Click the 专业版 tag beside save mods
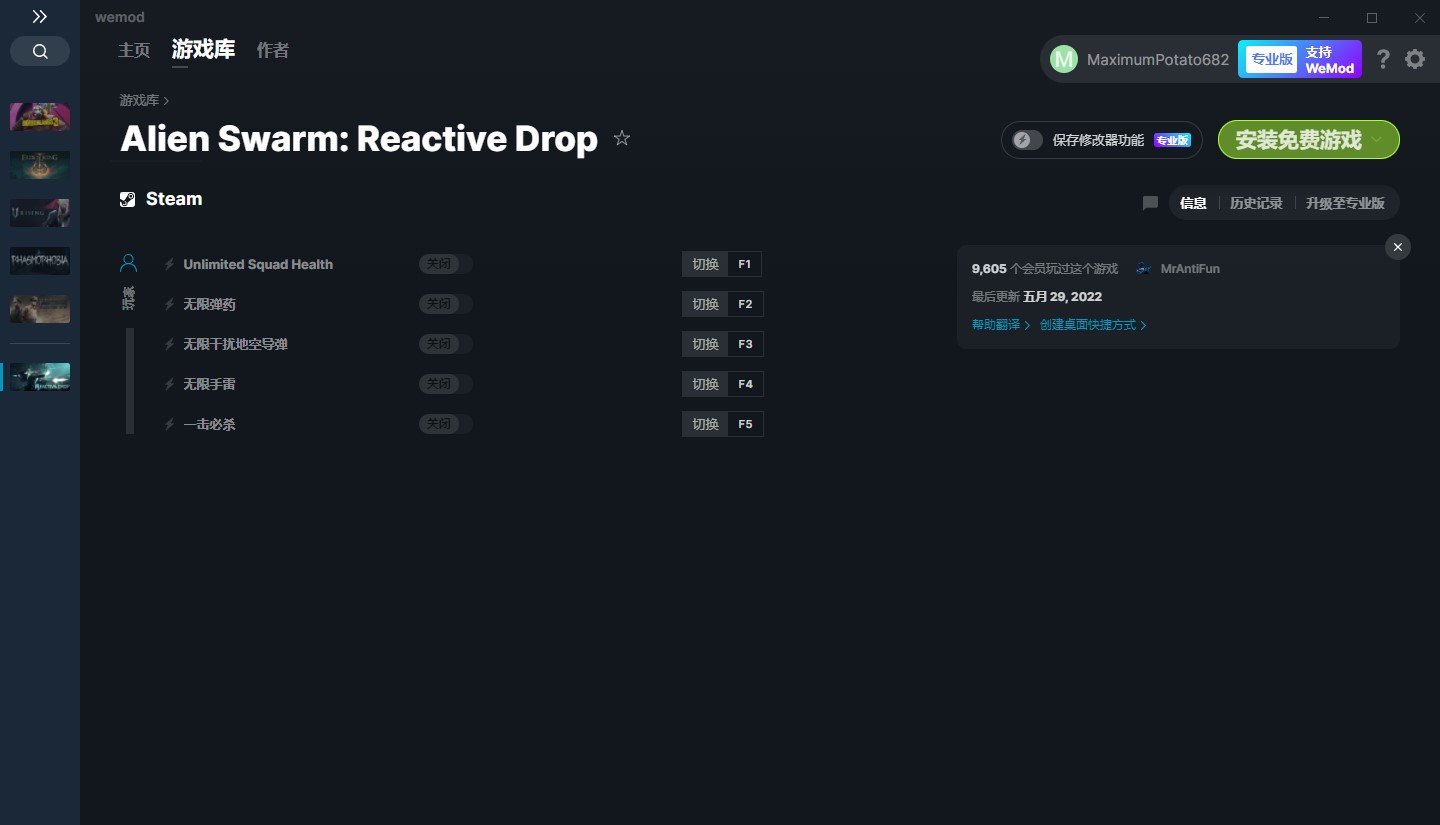This screenshot has width=1440, height=825. 1172,140
